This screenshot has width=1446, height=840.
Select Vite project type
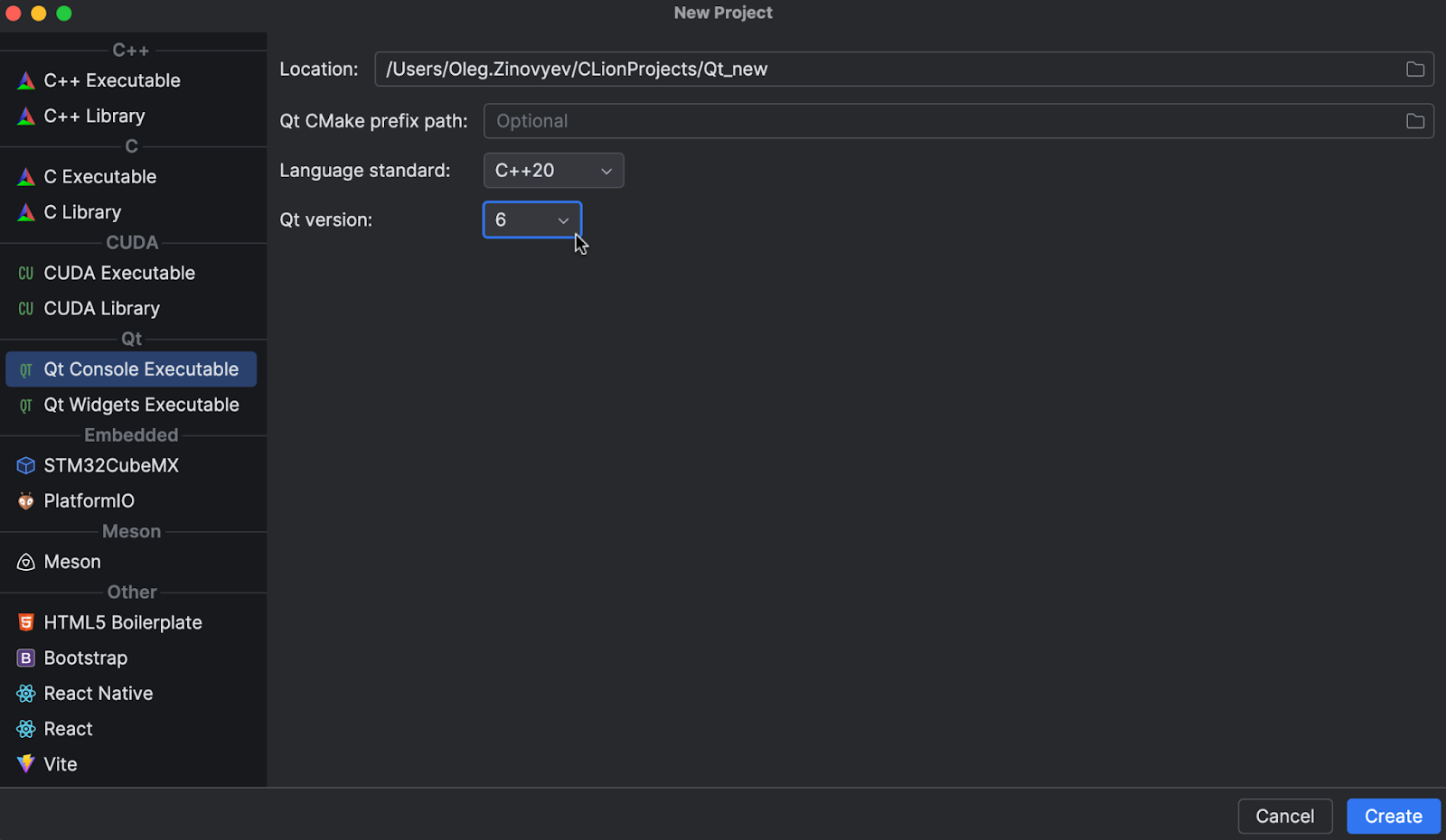[132, 764]
